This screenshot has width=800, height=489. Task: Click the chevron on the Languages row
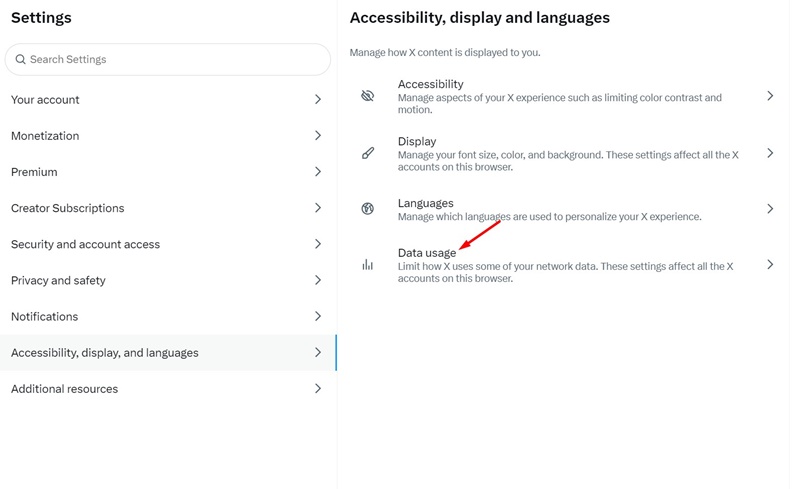(770, 209)
